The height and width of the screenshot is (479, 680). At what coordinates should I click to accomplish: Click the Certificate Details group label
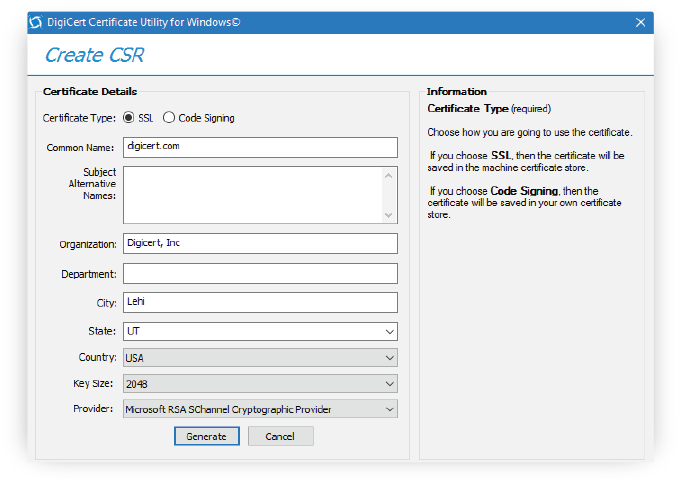[90, 91]
